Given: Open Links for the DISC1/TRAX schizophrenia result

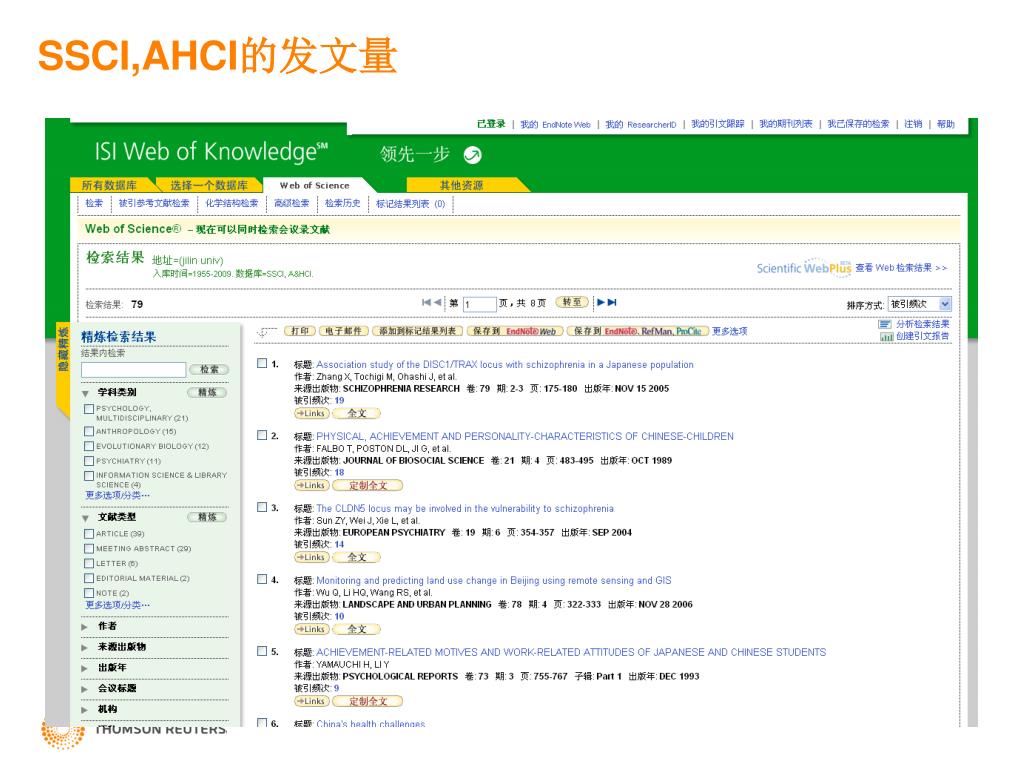Looking at the screenshot, I should 312,413.
